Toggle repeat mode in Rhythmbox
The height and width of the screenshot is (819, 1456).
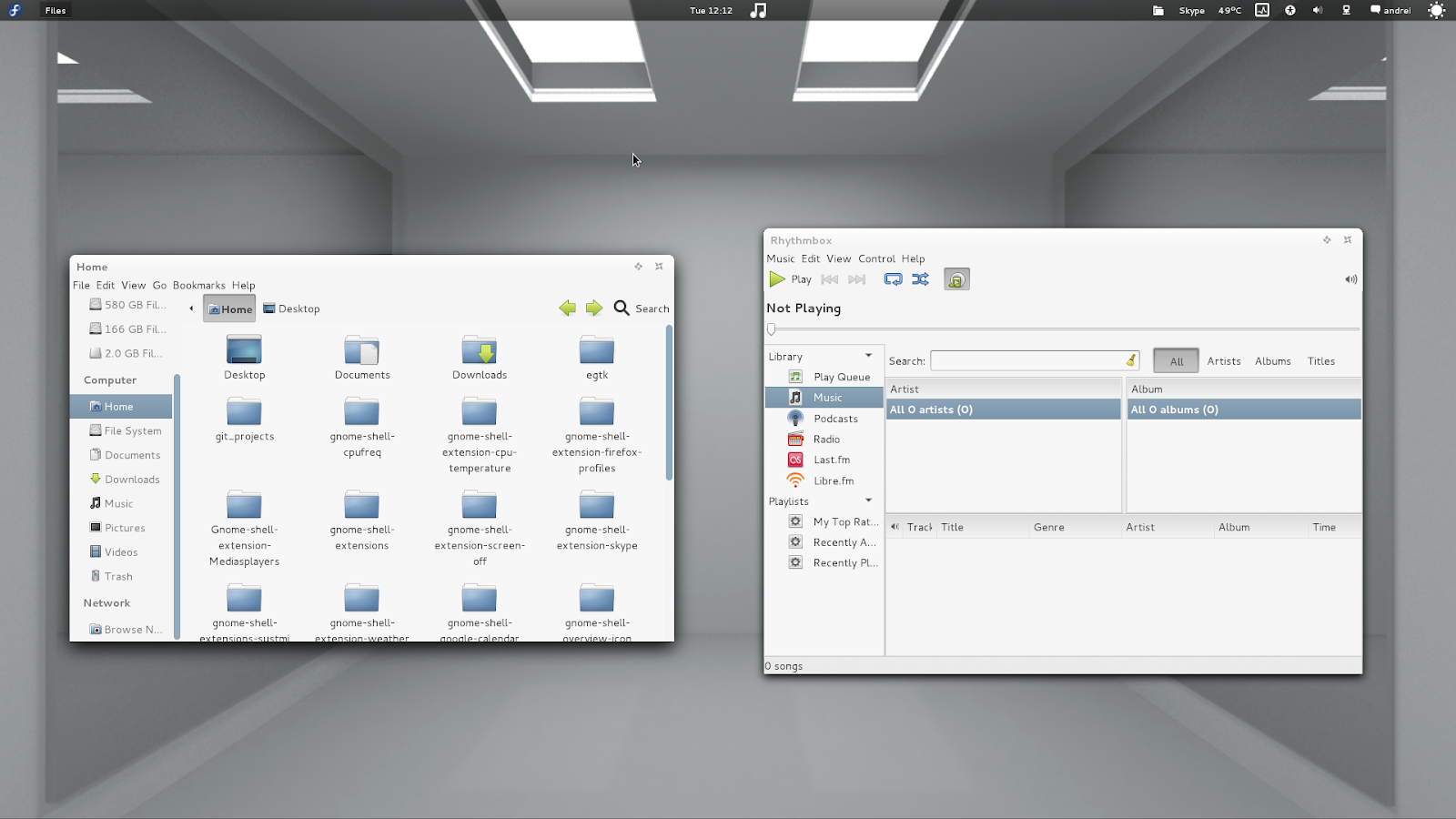point(893,279)
